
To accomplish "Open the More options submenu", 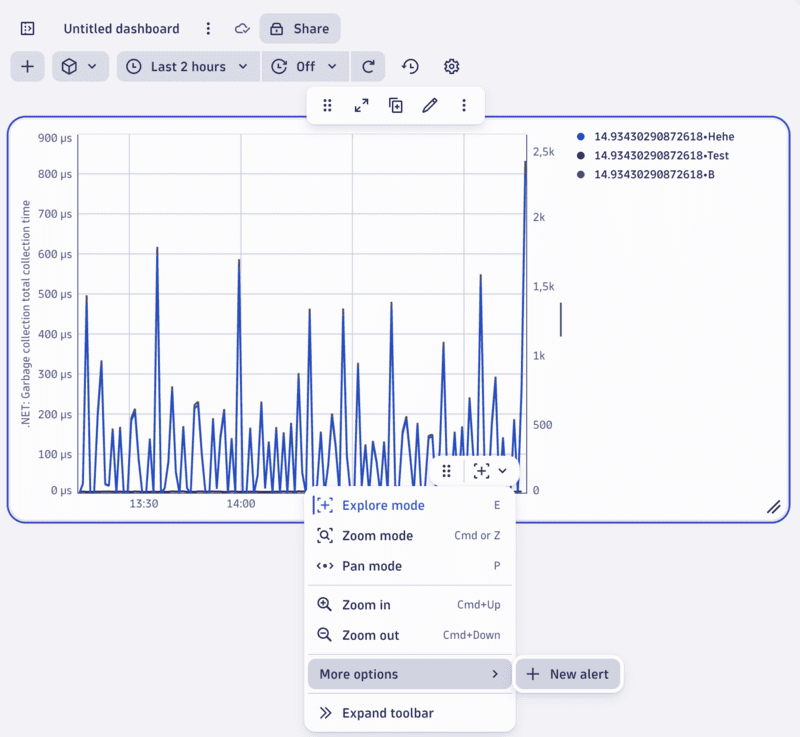I will (409, 674).
